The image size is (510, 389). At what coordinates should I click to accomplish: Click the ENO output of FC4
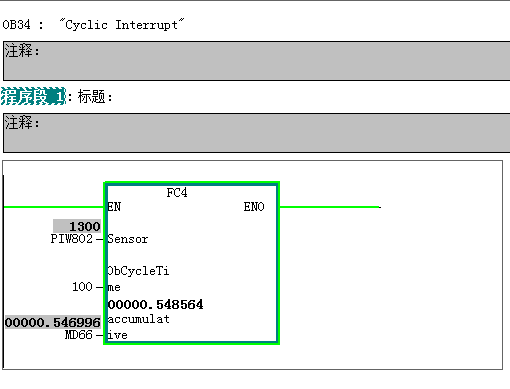pos(254,207)
